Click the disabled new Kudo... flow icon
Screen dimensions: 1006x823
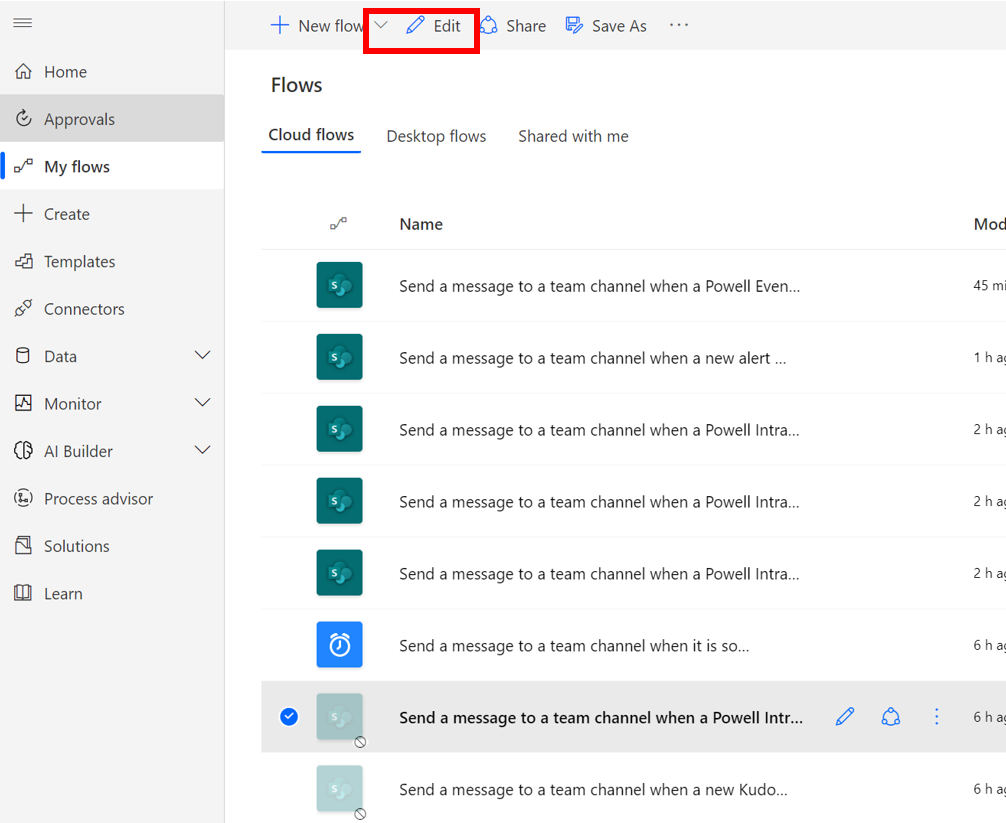click(339, 788)
